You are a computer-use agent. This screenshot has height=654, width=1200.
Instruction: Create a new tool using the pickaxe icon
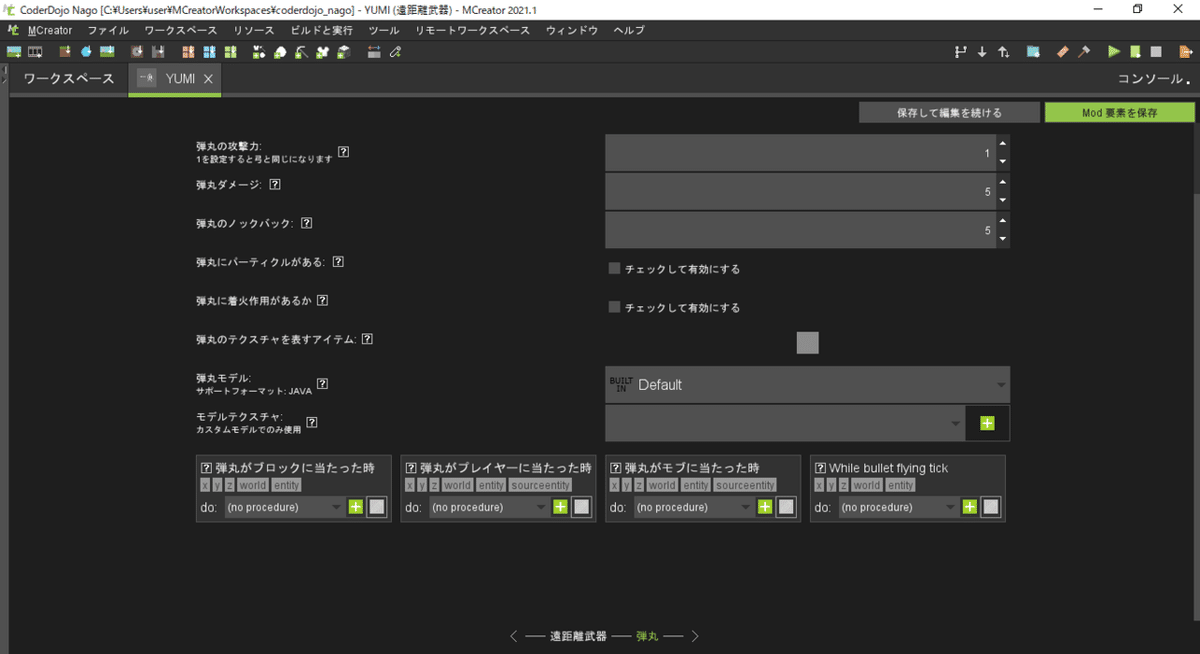pos(299,51)
